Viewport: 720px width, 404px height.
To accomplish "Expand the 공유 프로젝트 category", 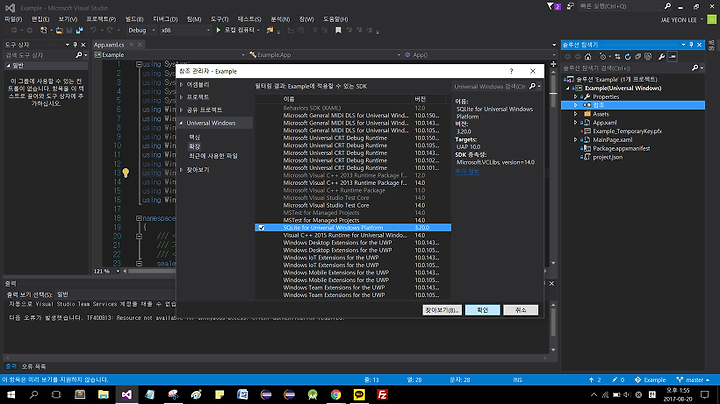I will (x=182, y=110).
